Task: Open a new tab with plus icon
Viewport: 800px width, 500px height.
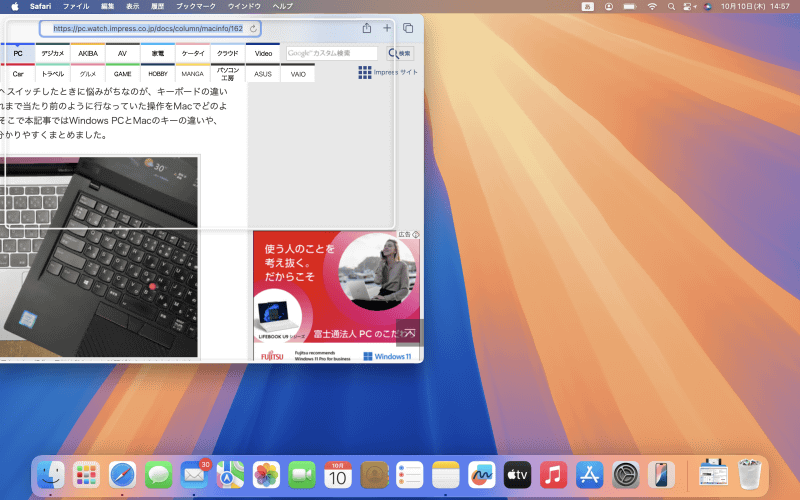Action: coord(387,28)
